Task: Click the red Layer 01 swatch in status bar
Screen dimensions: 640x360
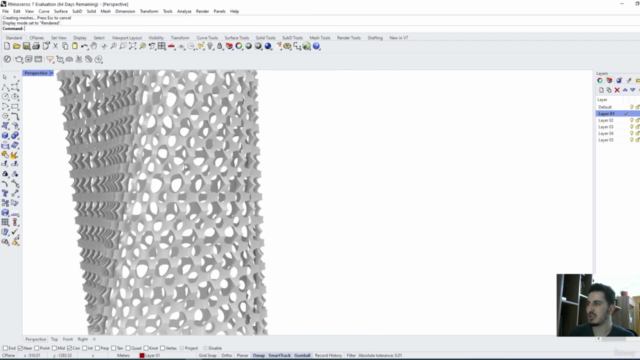Action: [142, 356]
